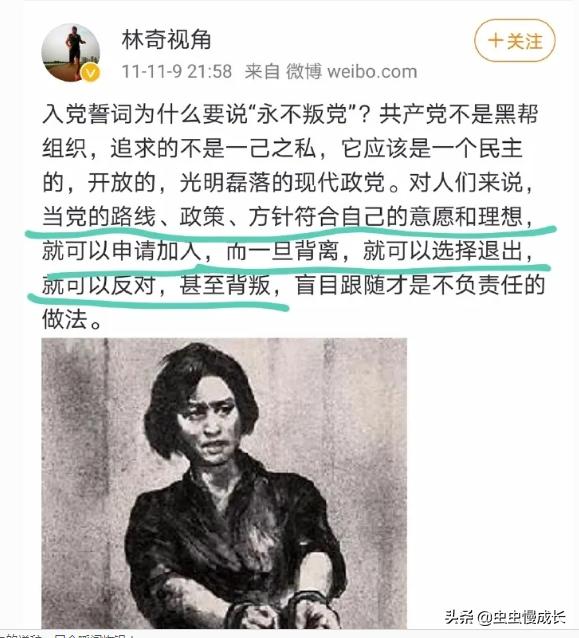Select the text 光明磊落的现代政党
Screen dimensions: 579x638
282,182
